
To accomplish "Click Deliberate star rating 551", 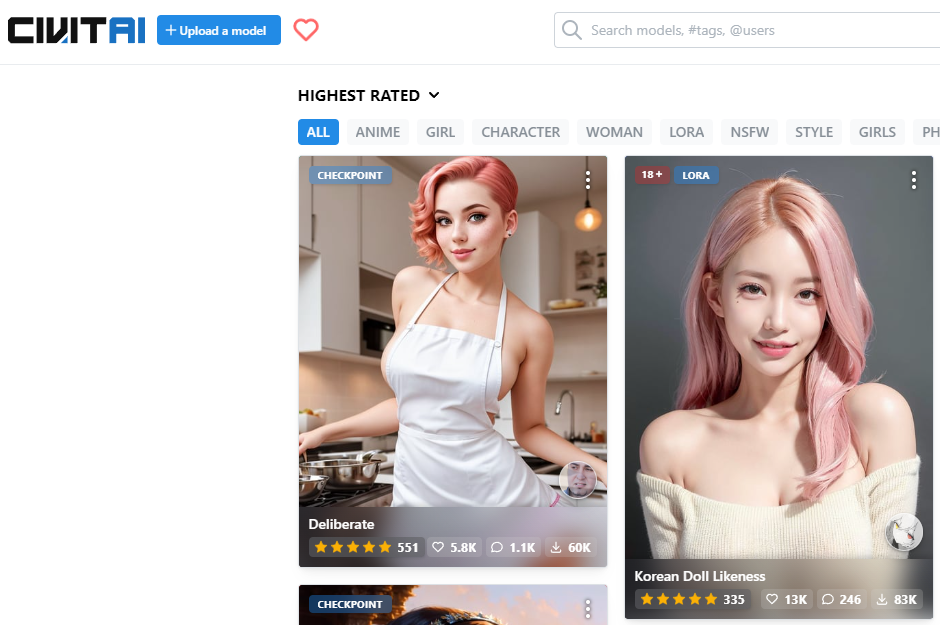I will pos(366,547).
